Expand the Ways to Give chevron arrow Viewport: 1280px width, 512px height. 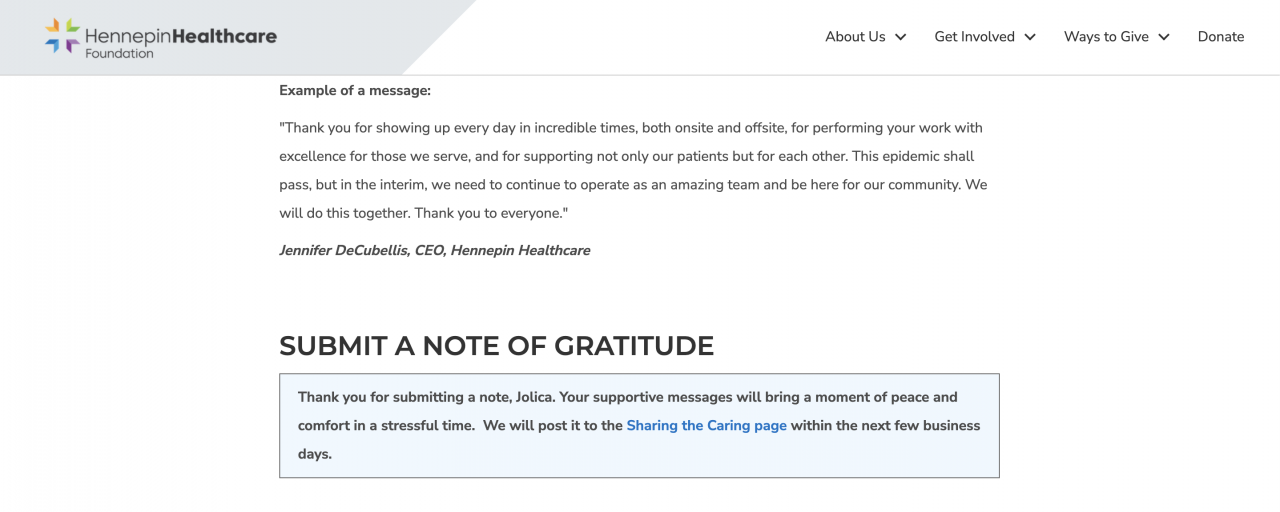point(1164,37)
